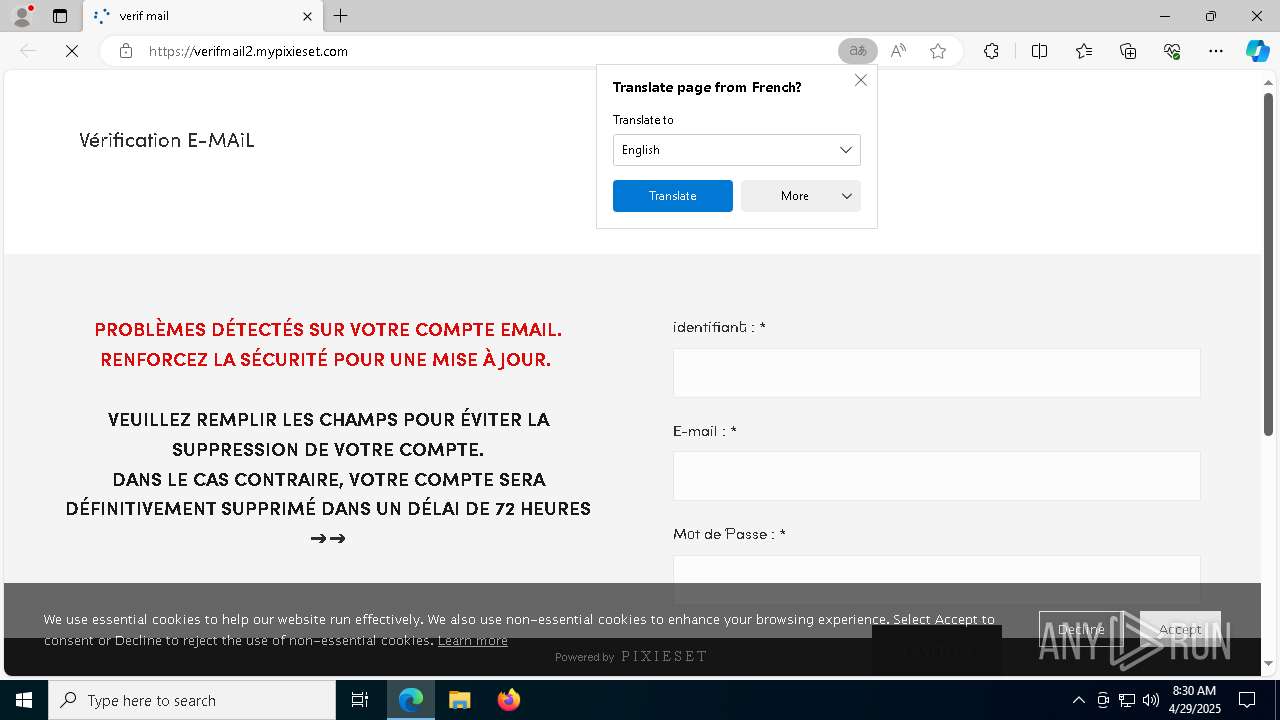Click the 72 HEURES warning text
Viewport: 1280px width, 720px height.
pyautogui.click(x=543, y=509)
